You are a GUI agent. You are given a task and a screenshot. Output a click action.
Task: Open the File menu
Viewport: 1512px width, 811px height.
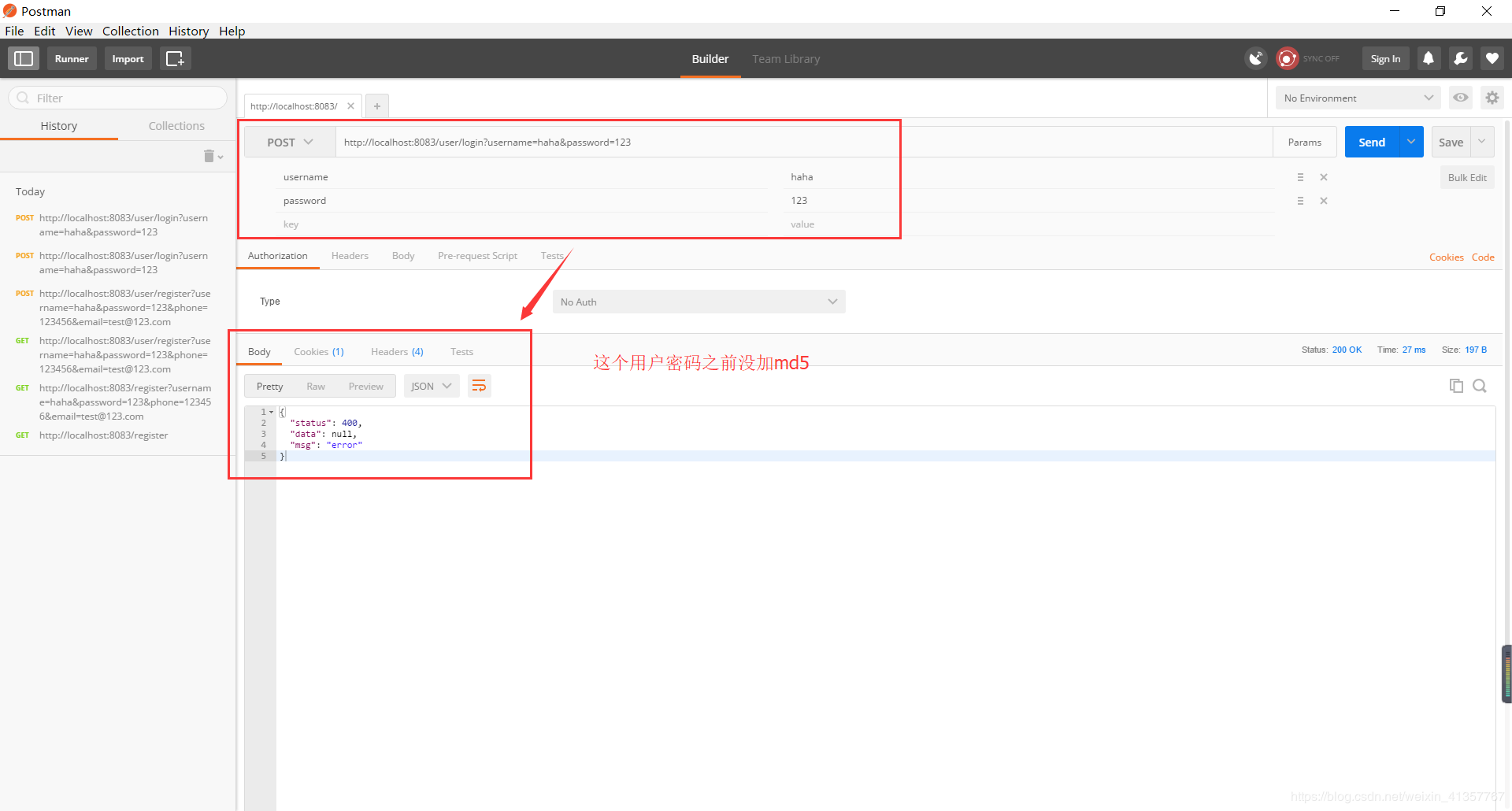point(14,31)
